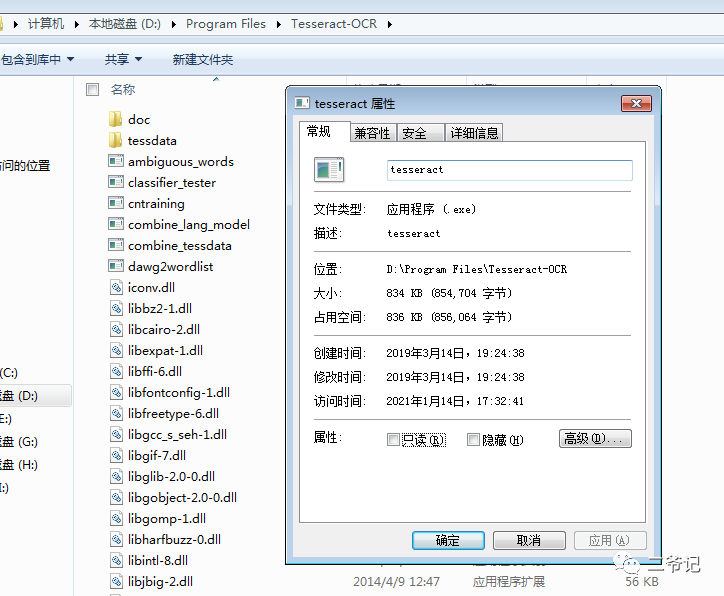Expand the arrow after 计算机 in address bar

pos(76,24)
